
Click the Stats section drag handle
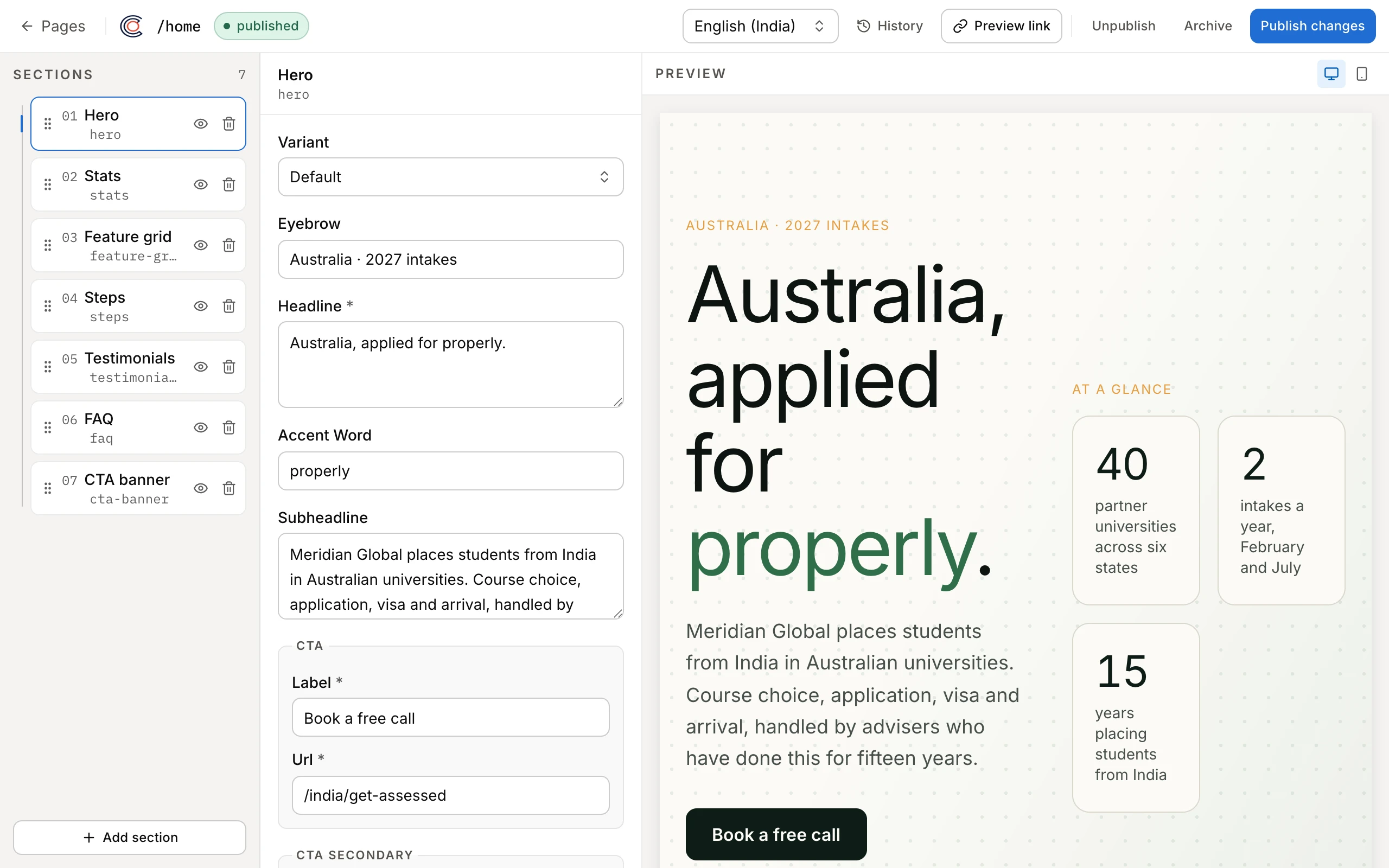point(48,184)
